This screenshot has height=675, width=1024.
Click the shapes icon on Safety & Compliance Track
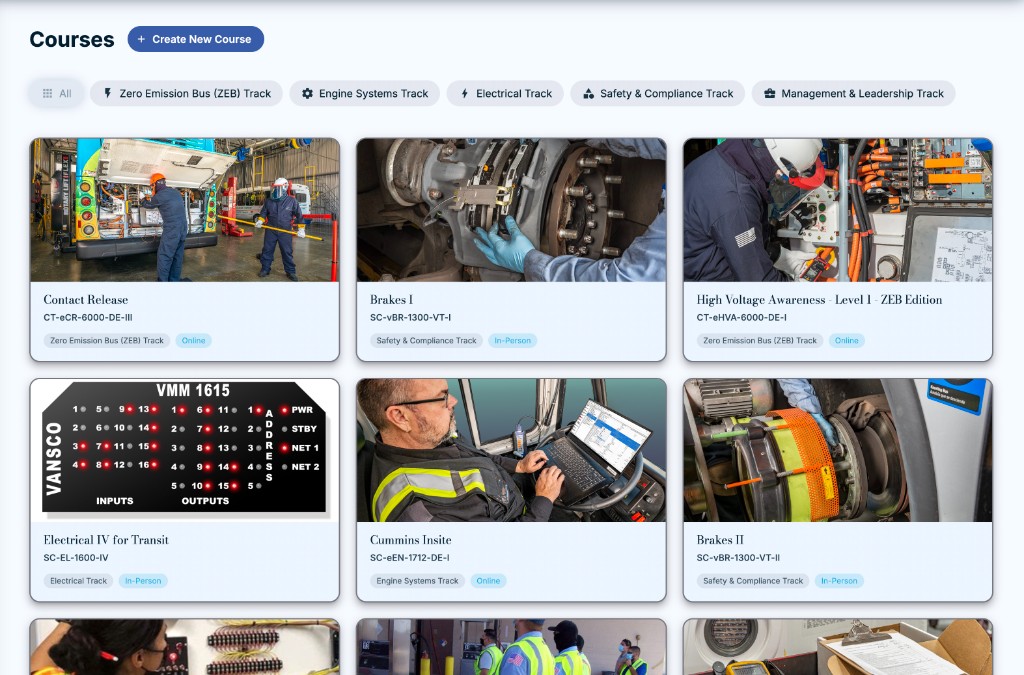pyautogui.click(x=588, y=93)
